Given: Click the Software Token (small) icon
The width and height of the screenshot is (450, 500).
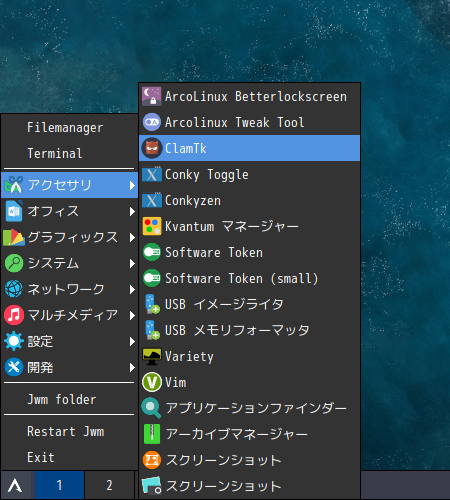Looking at the screenshot, I should click(x=152, y=278).
